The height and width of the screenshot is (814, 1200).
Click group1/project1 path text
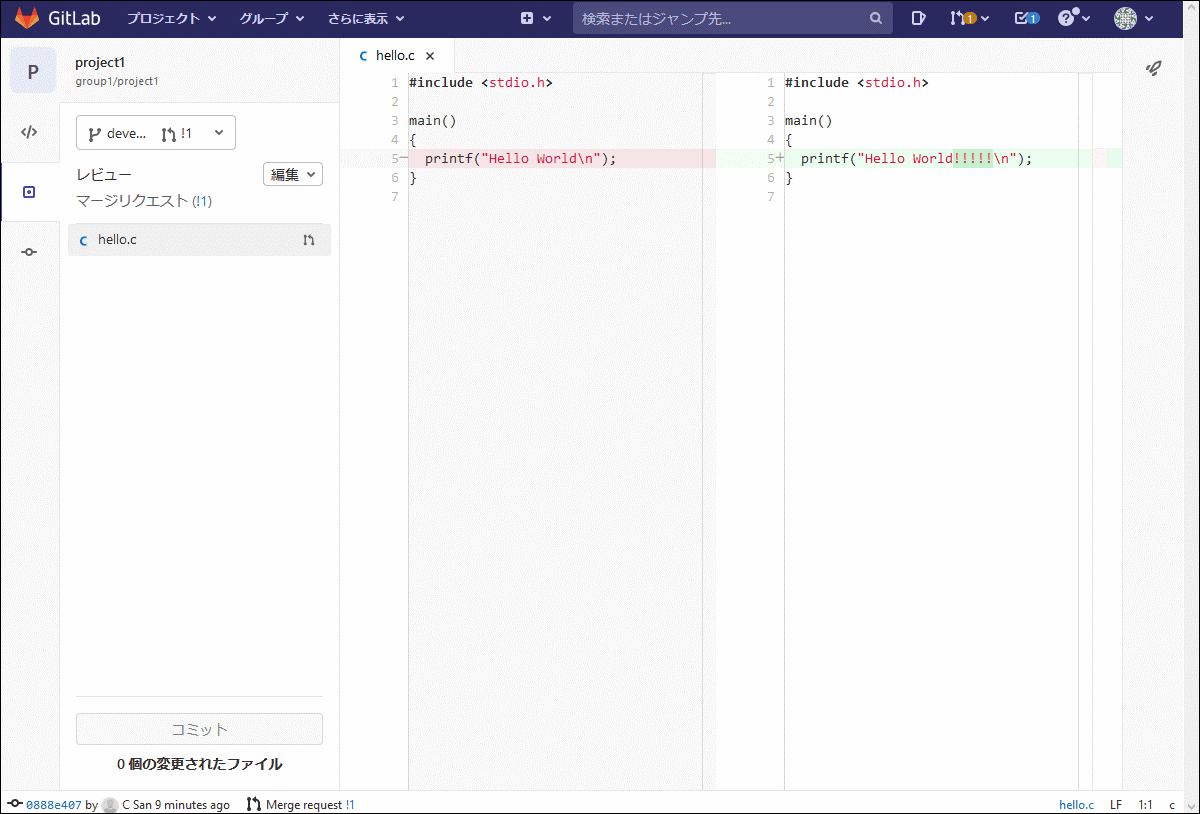[x=117, y=81]
